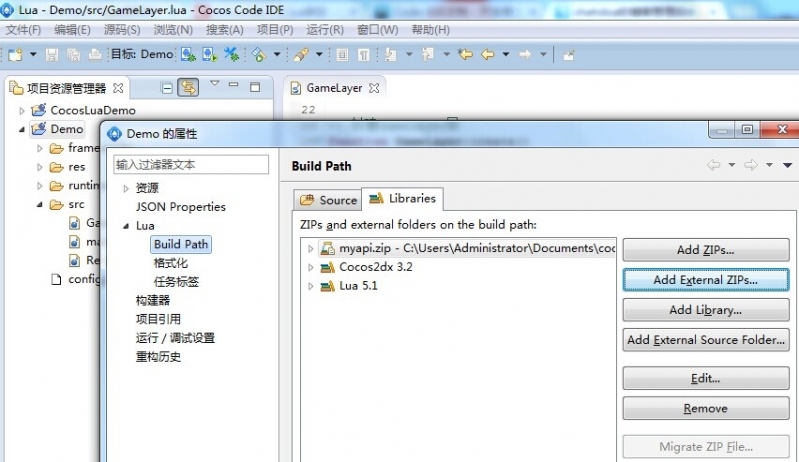Select Build Path under Lua
799x462 pixels.
coord(181,244)
